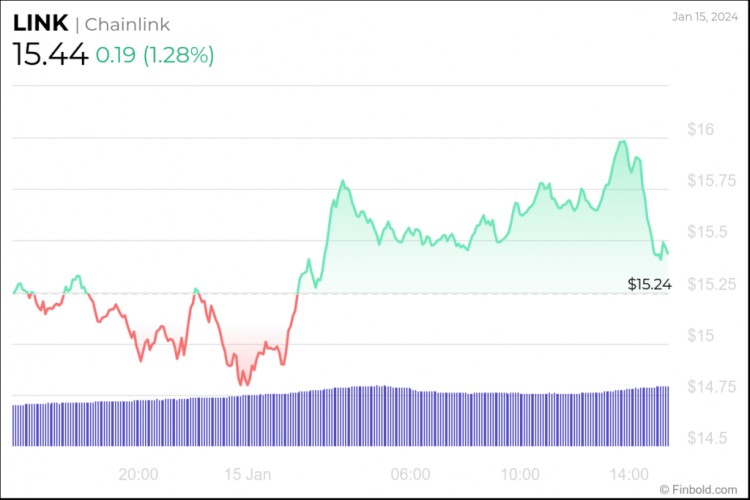Select the $15.24 baseline price label
Viewport: 750px width, 500px height.
pos(650,285)
